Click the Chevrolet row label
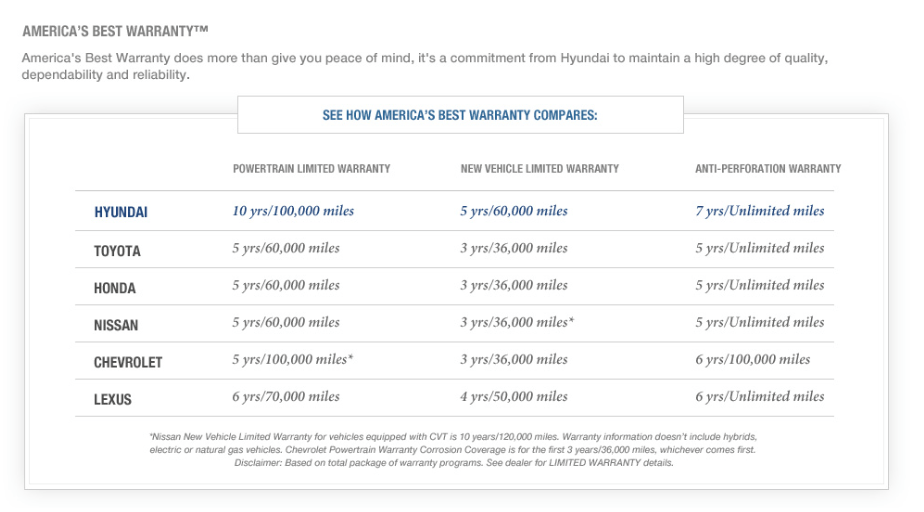 128,362
